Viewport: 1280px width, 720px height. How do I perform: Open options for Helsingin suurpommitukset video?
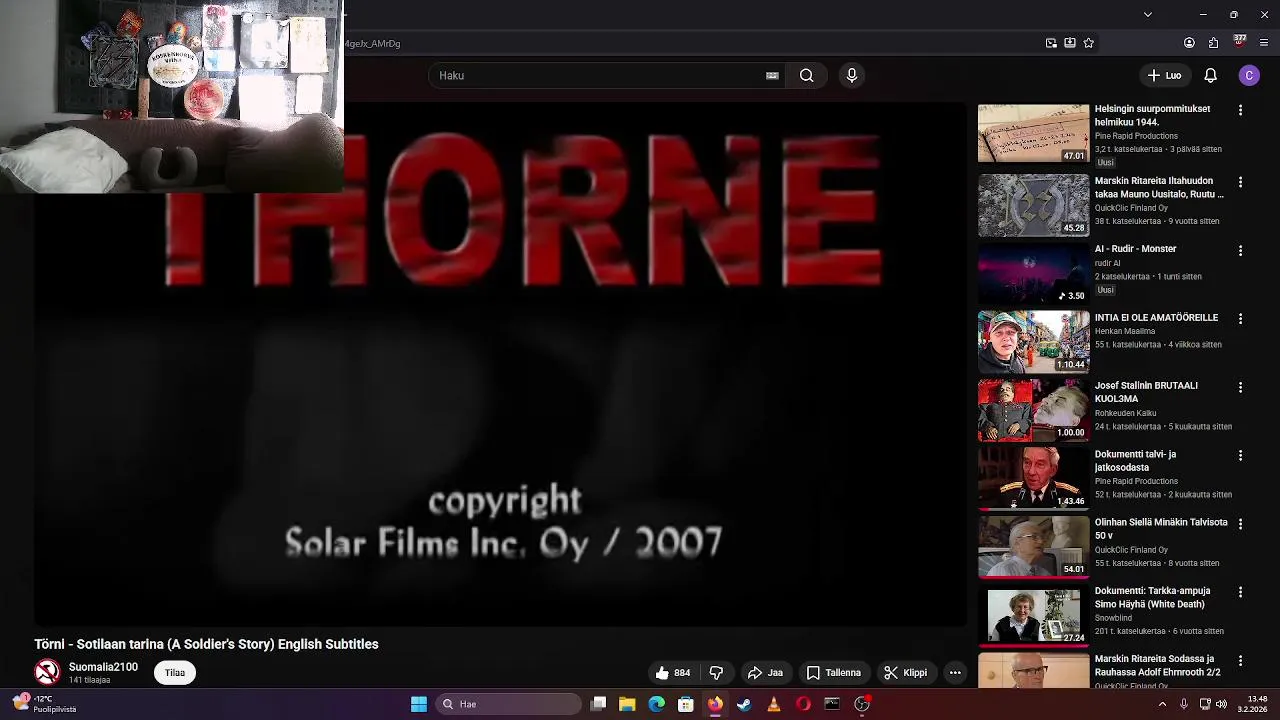pos(1240,110)
